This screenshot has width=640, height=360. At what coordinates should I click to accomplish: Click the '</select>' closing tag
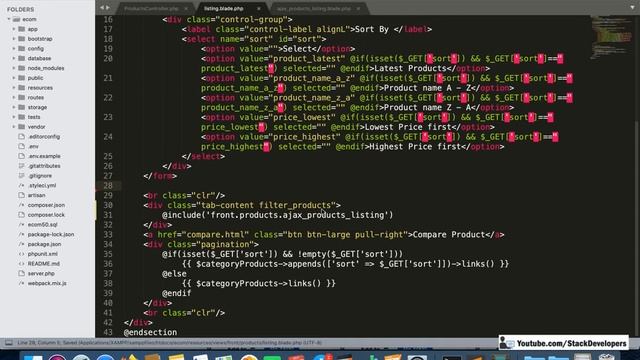[x=203, y=156]
